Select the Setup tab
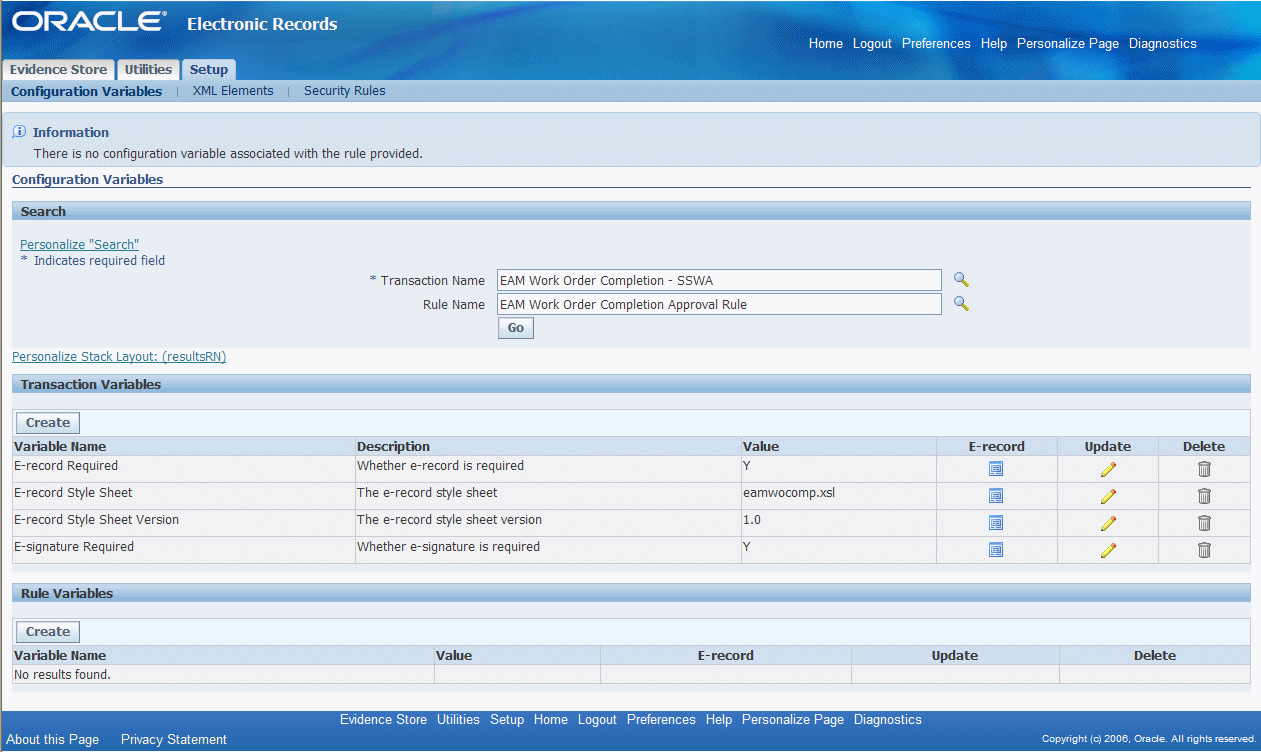Viewport: 1261px width, 752px height. [x=209, y=70]
